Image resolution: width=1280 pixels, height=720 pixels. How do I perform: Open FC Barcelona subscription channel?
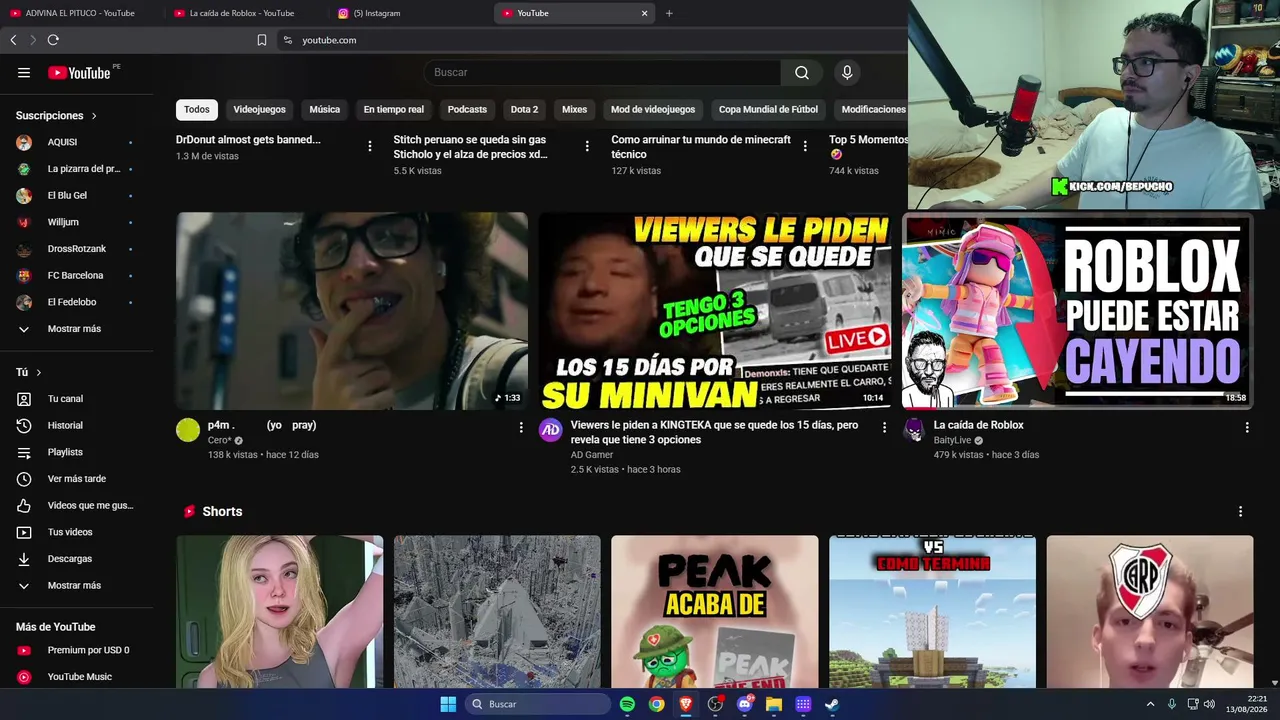coord(77,276)
